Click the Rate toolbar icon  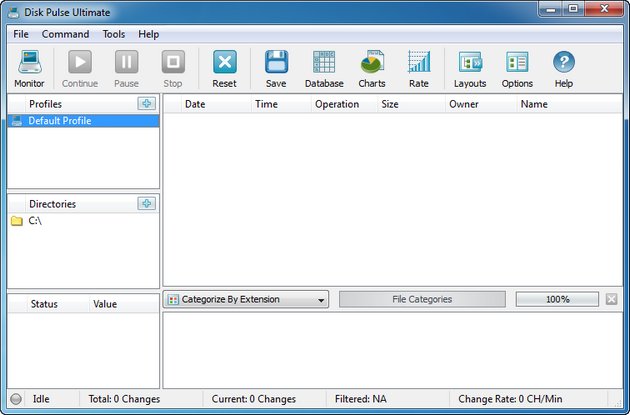click(419, 68)
